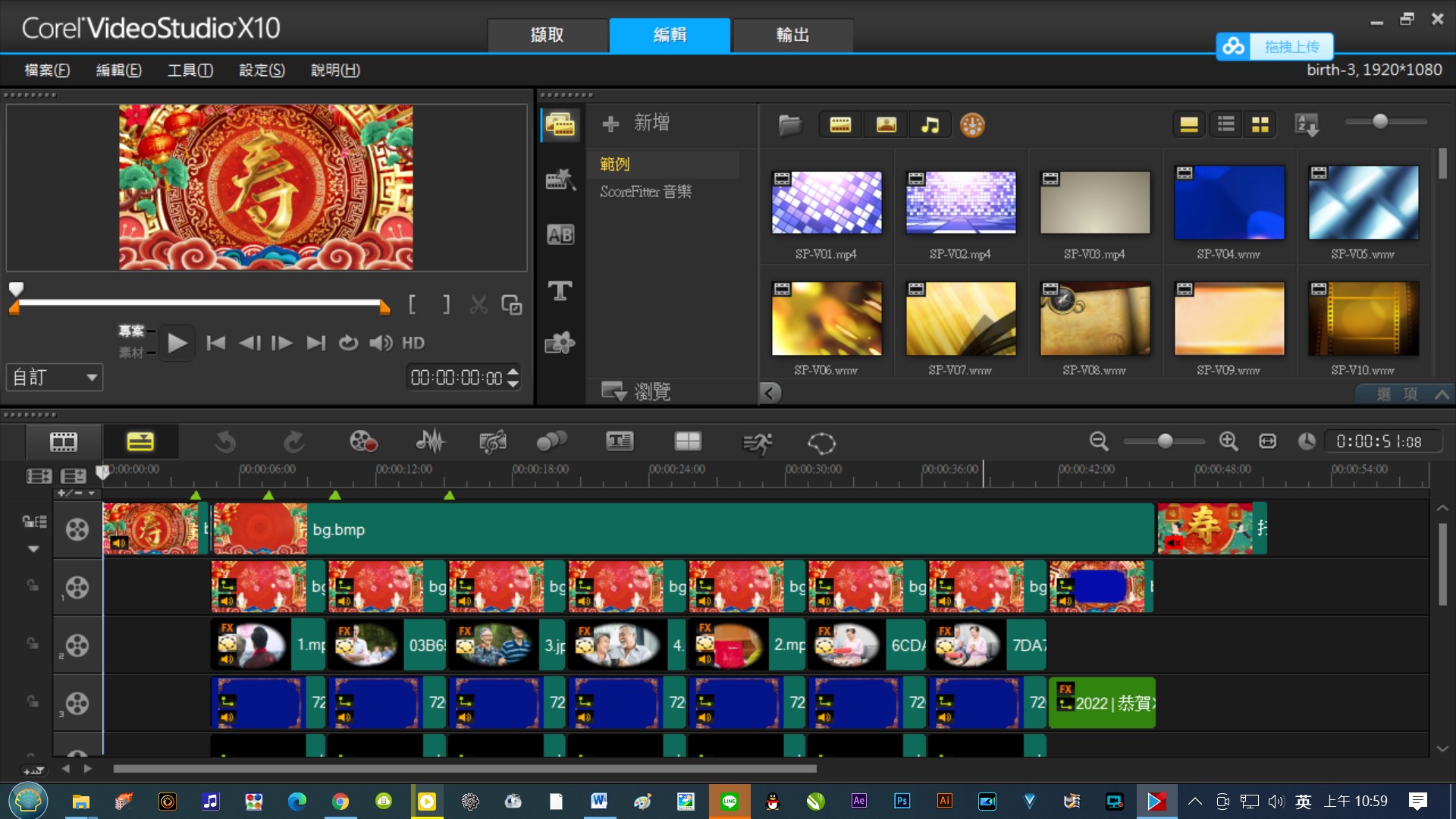This screenshot has height=819, width=1456.
Task: Click the copy/snapshot icon in preview panel
Action: pyautogui.click(x=512, y=305)
